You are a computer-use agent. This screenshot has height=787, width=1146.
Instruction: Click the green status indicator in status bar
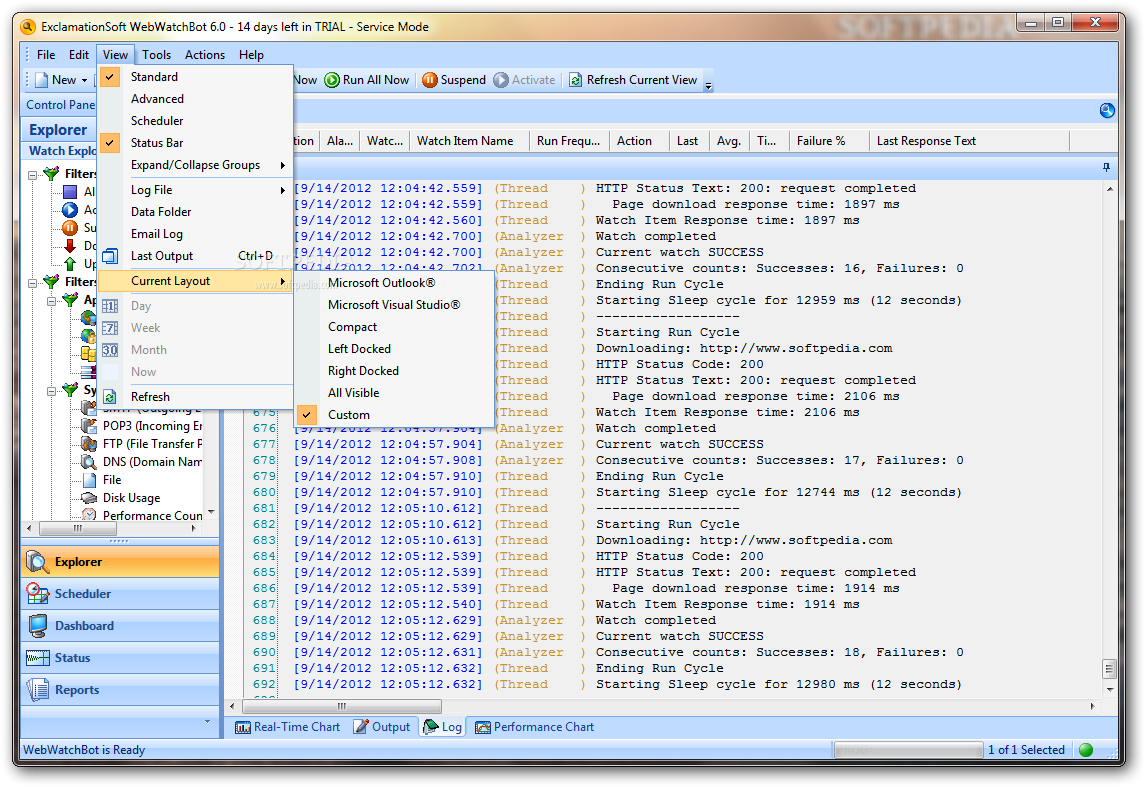tap(1086, 750)
